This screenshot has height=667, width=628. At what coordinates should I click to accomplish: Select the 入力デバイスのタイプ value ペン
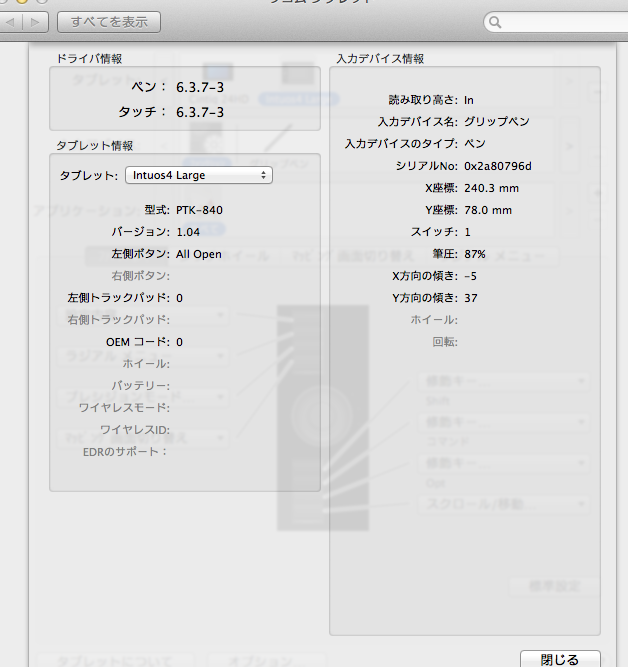click(x=474, y=144)
